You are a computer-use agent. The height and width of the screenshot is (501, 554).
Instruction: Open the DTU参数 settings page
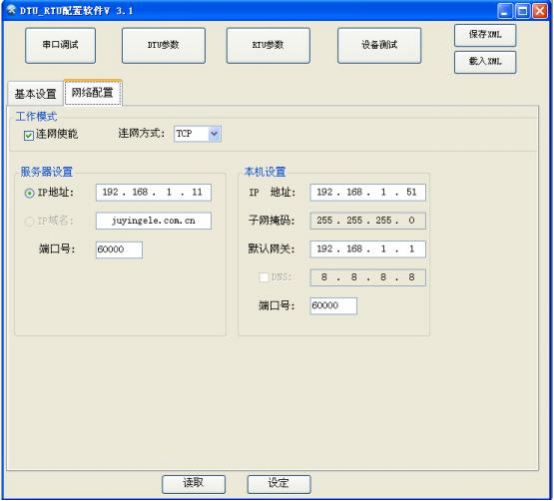click(x=164, y=45)
